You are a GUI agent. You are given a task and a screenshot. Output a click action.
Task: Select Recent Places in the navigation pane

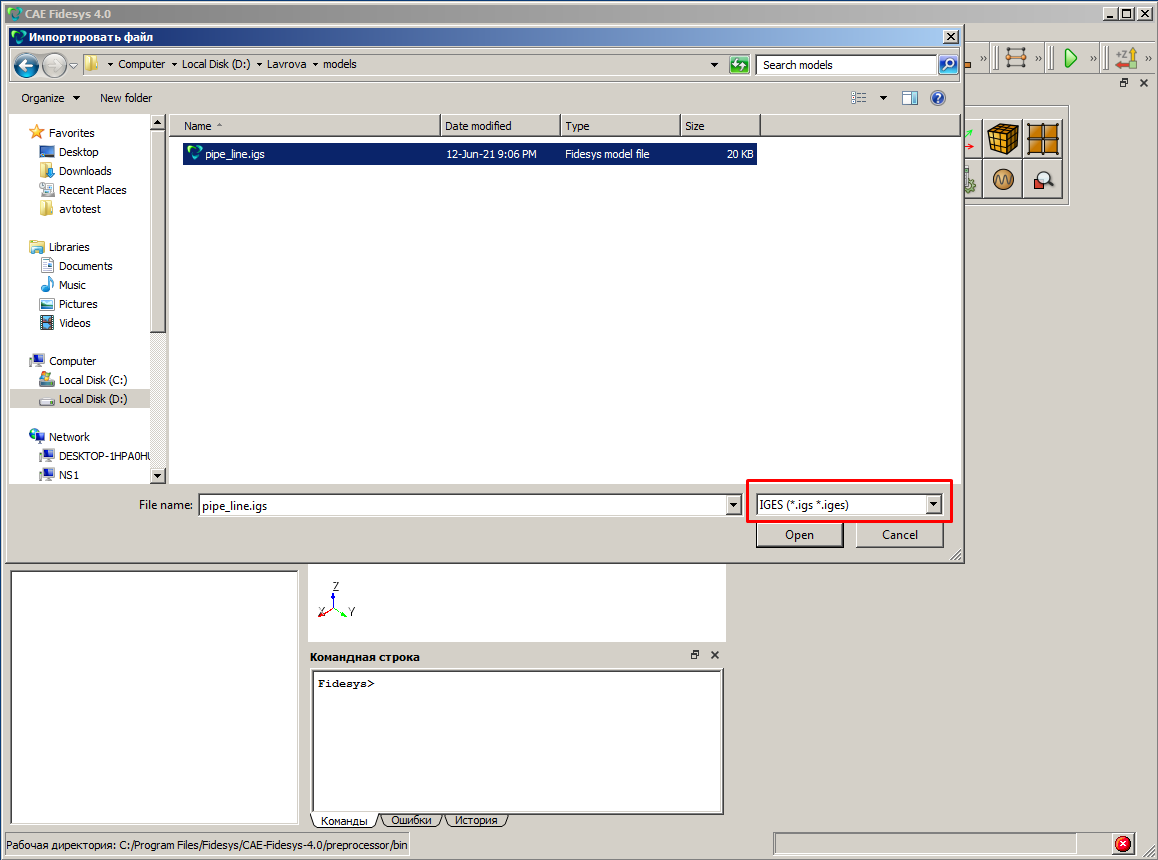(92, 190)
